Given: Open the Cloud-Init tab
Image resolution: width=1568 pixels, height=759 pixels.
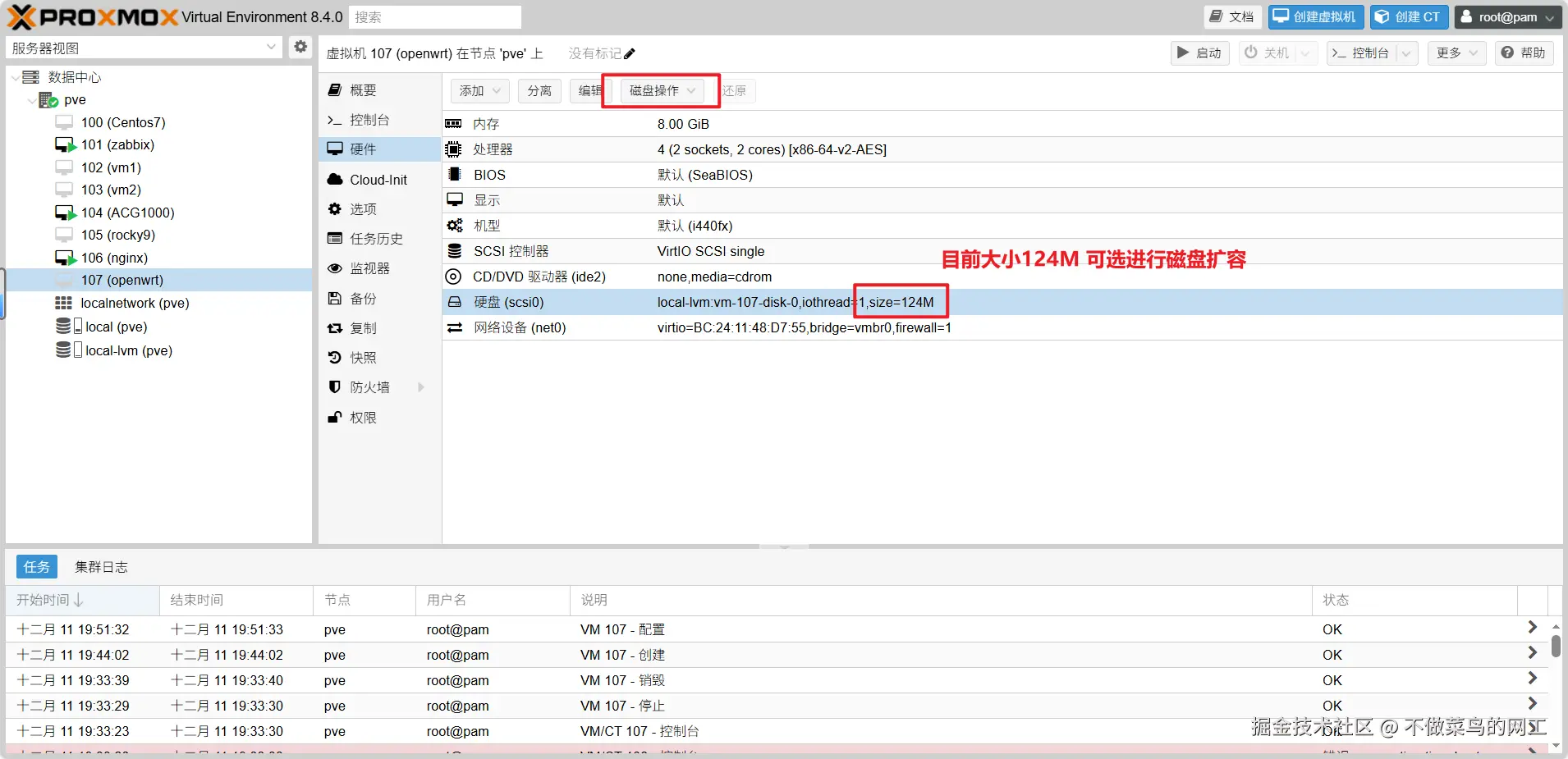Looking at the screenshot, I should [x=379, y=180].
